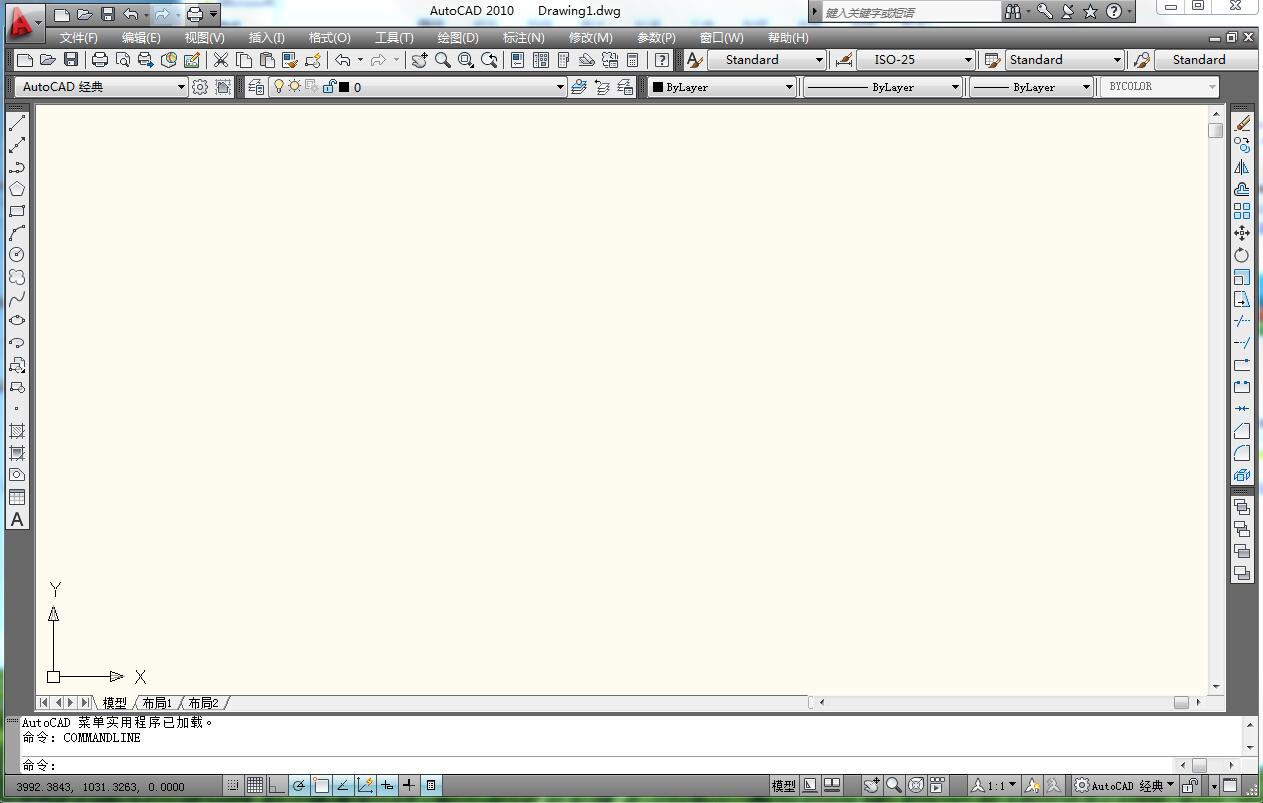Open the Layer Properties Manager
Image resolution: width=1263 pixels, height=803 pixels.
click(x=256, y=87)
